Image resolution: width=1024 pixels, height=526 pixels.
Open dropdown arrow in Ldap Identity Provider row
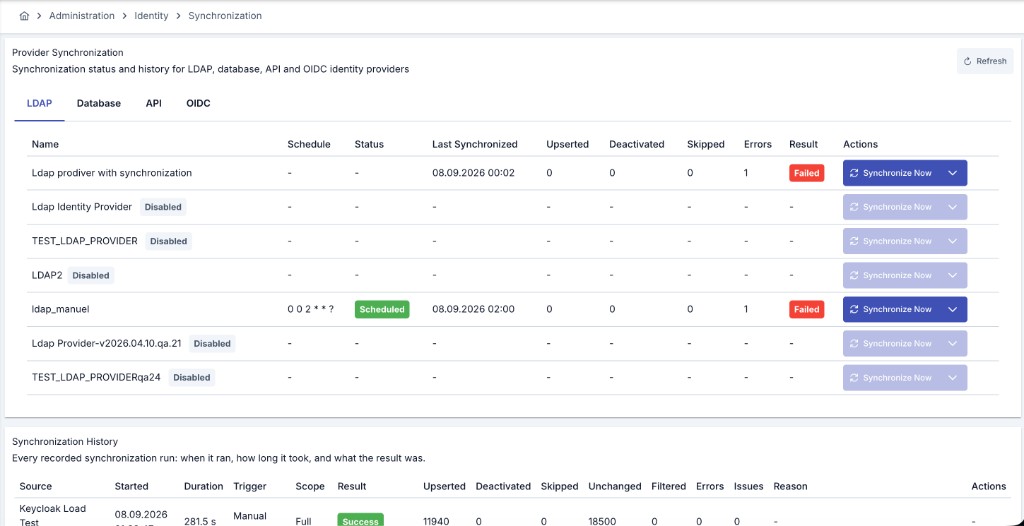pyautogui.click(x=953, y=207)
